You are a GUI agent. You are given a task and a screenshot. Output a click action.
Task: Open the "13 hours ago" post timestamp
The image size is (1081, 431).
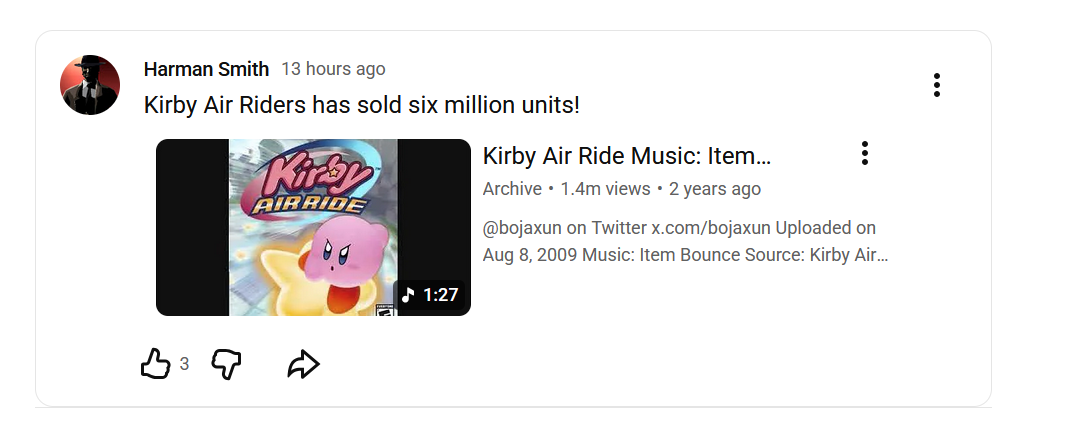pyautogui.click(x=333, y=69)
